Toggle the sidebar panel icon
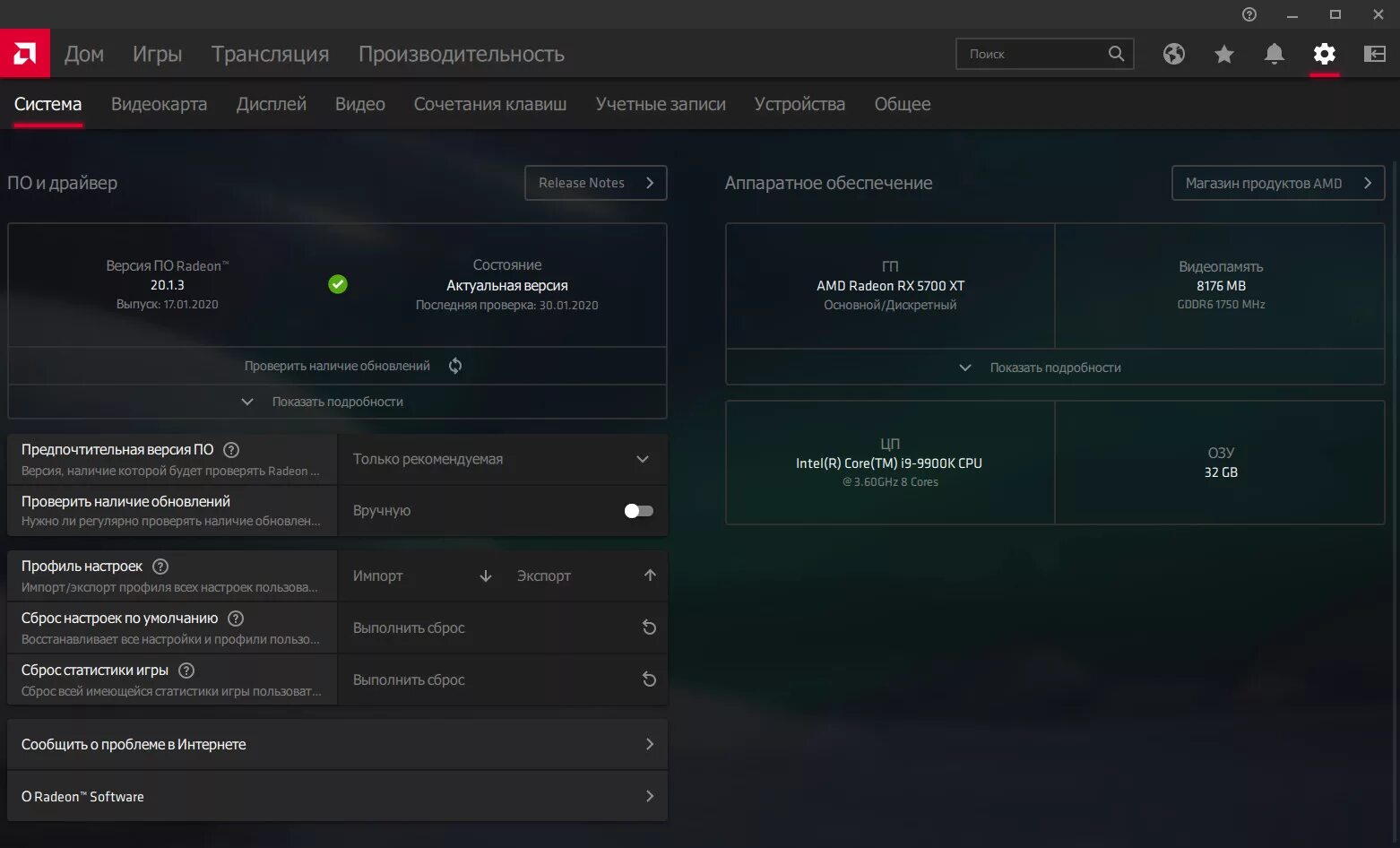The width and height of the screenshot is (1400, 848). point(1375,54)
